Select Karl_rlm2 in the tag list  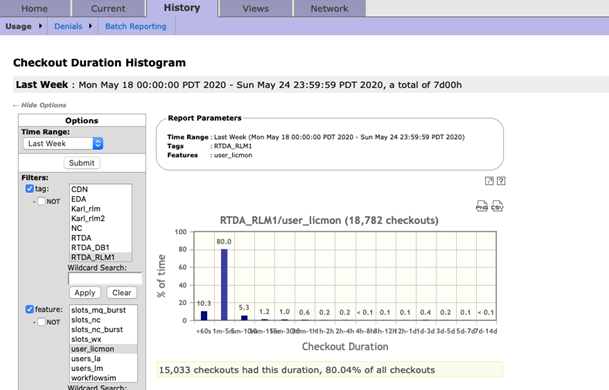tap(100, 218)
